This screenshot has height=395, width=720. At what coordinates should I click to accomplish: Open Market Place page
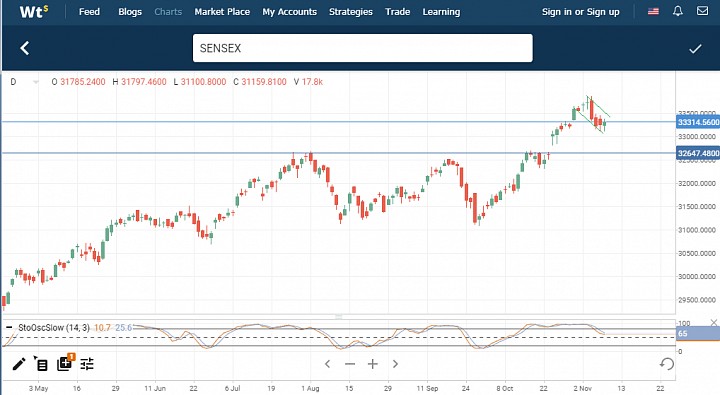[x=222, y=12]
